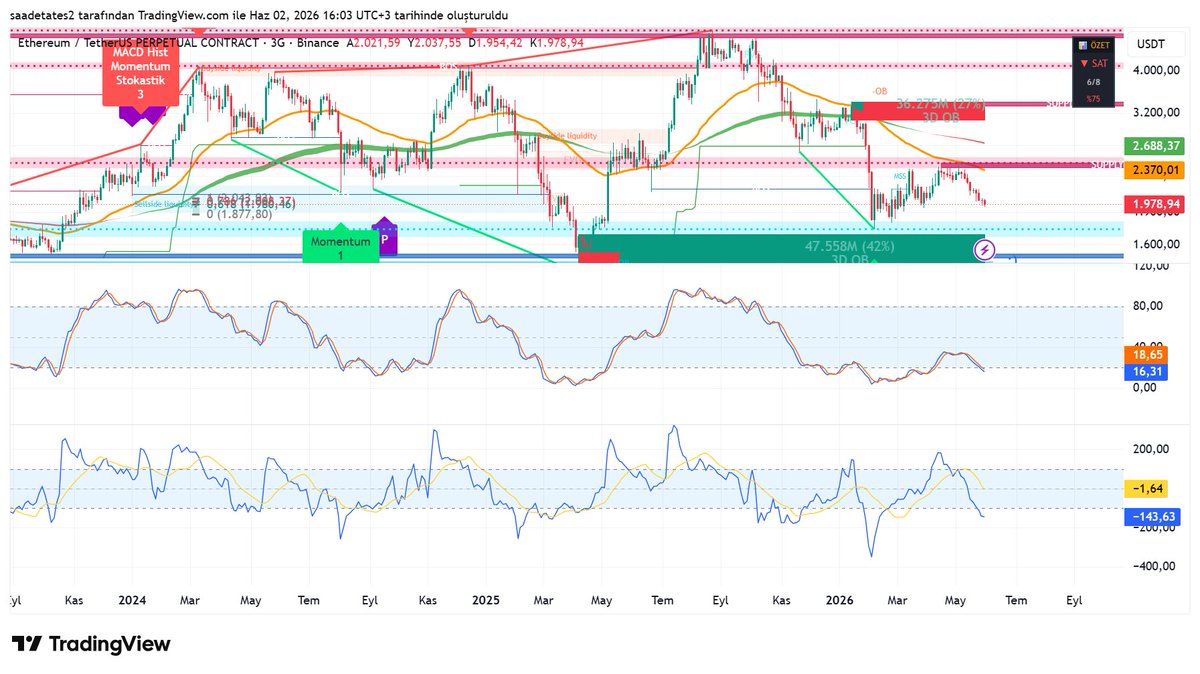Click the -OB label above red block
The width and height of the screenshot is (1200, 674).
click(880, 91)
